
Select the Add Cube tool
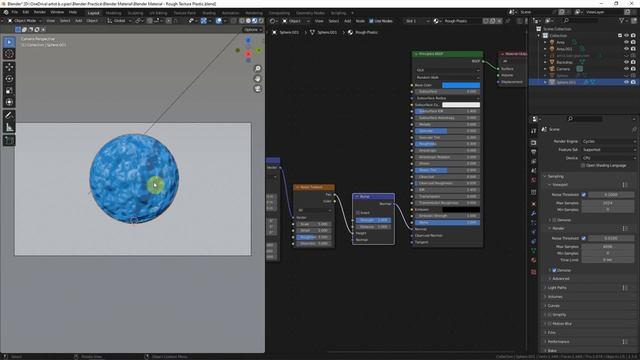tap(9, 140)
